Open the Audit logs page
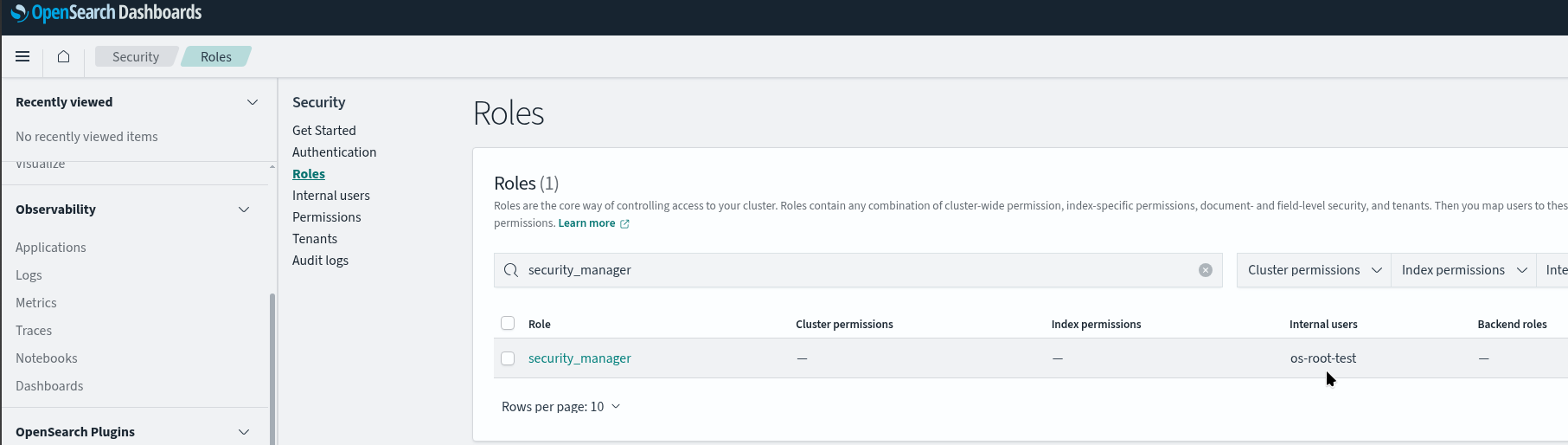Viewport: 1568px width, 445px height. tap(320, 261)
